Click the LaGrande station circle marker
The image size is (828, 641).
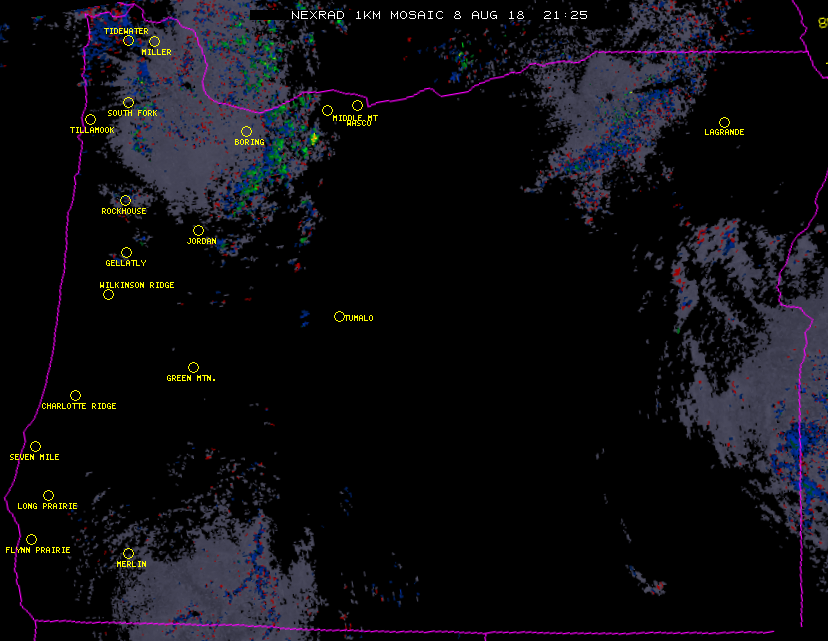coord(724,122)
